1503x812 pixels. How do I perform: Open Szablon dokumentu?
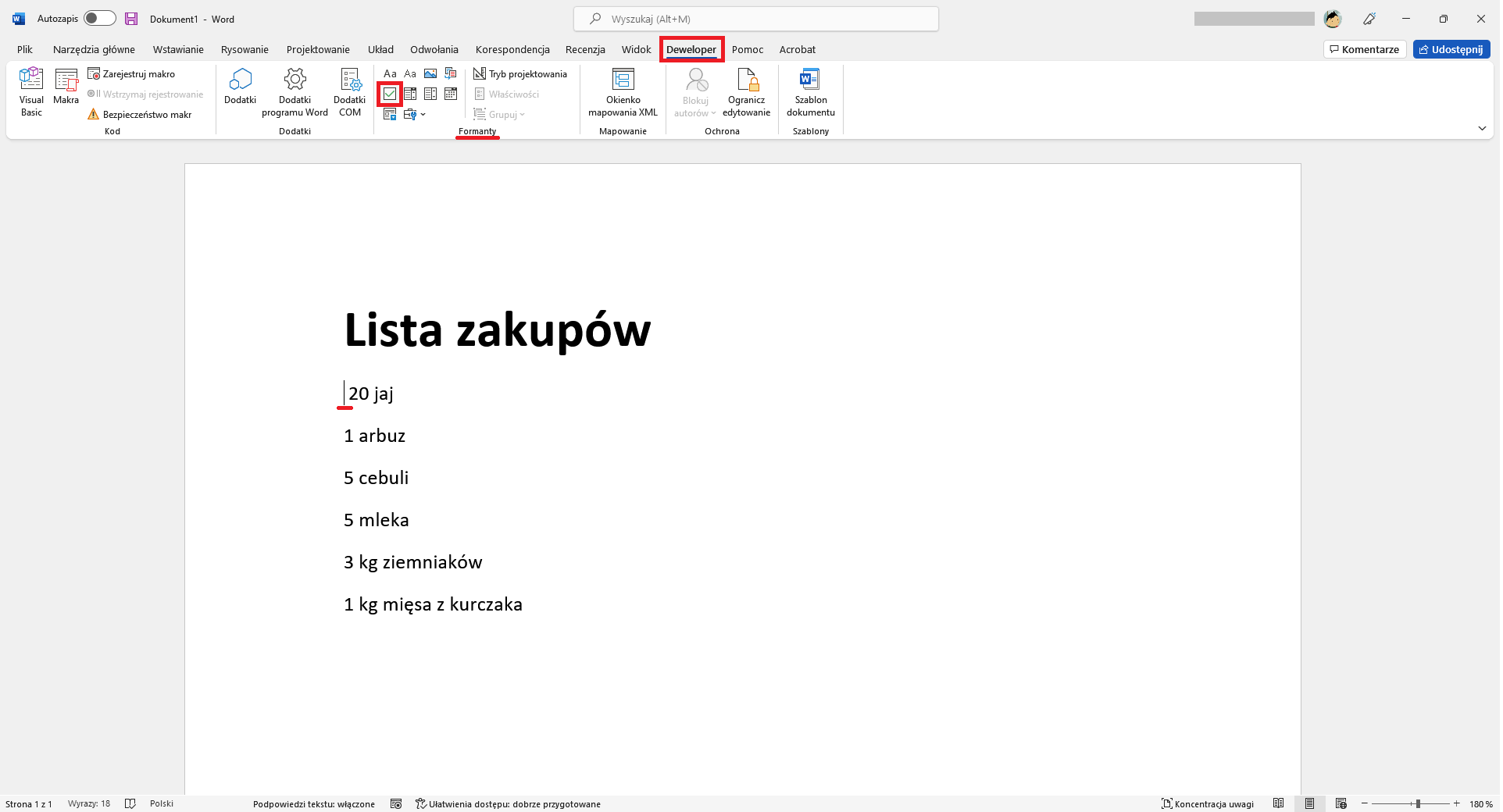811,92
